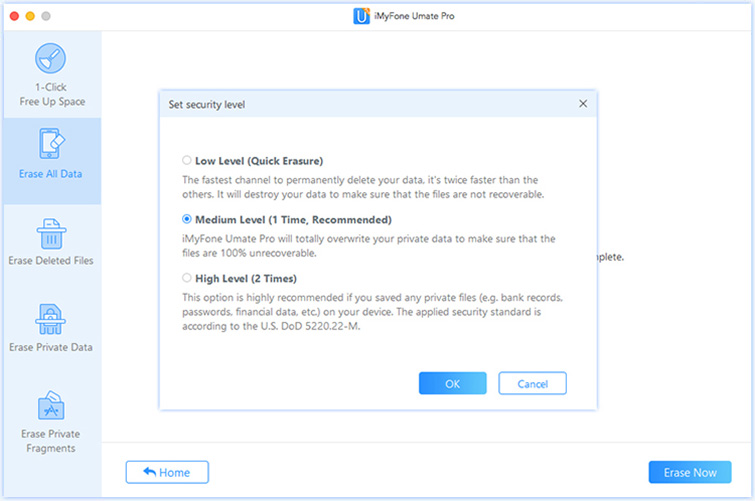
Task: Click the Erase All Data label
Action: pos(51,174)
